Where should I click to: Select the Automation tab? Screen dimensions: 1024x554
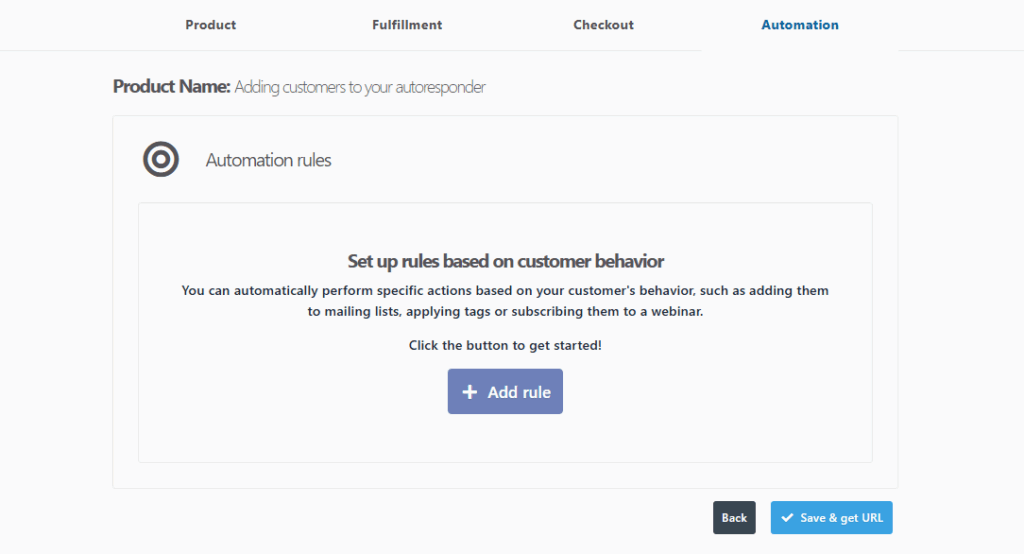pos(800,25)
